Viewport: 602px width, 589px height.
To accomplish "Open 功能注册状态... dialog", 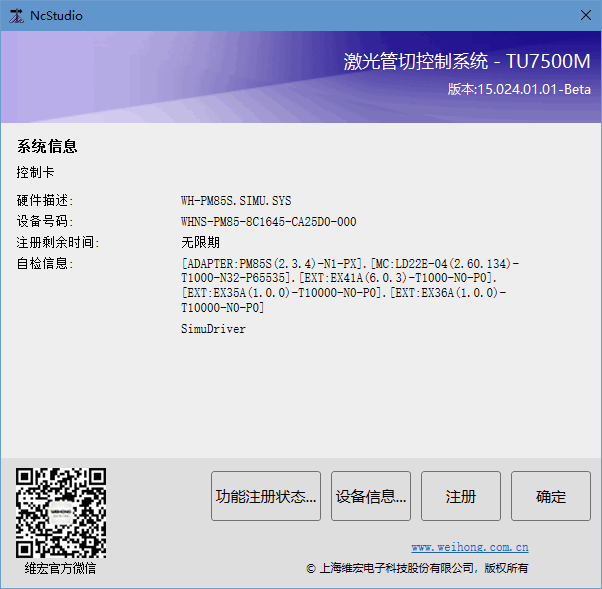I will coord(266,496).
